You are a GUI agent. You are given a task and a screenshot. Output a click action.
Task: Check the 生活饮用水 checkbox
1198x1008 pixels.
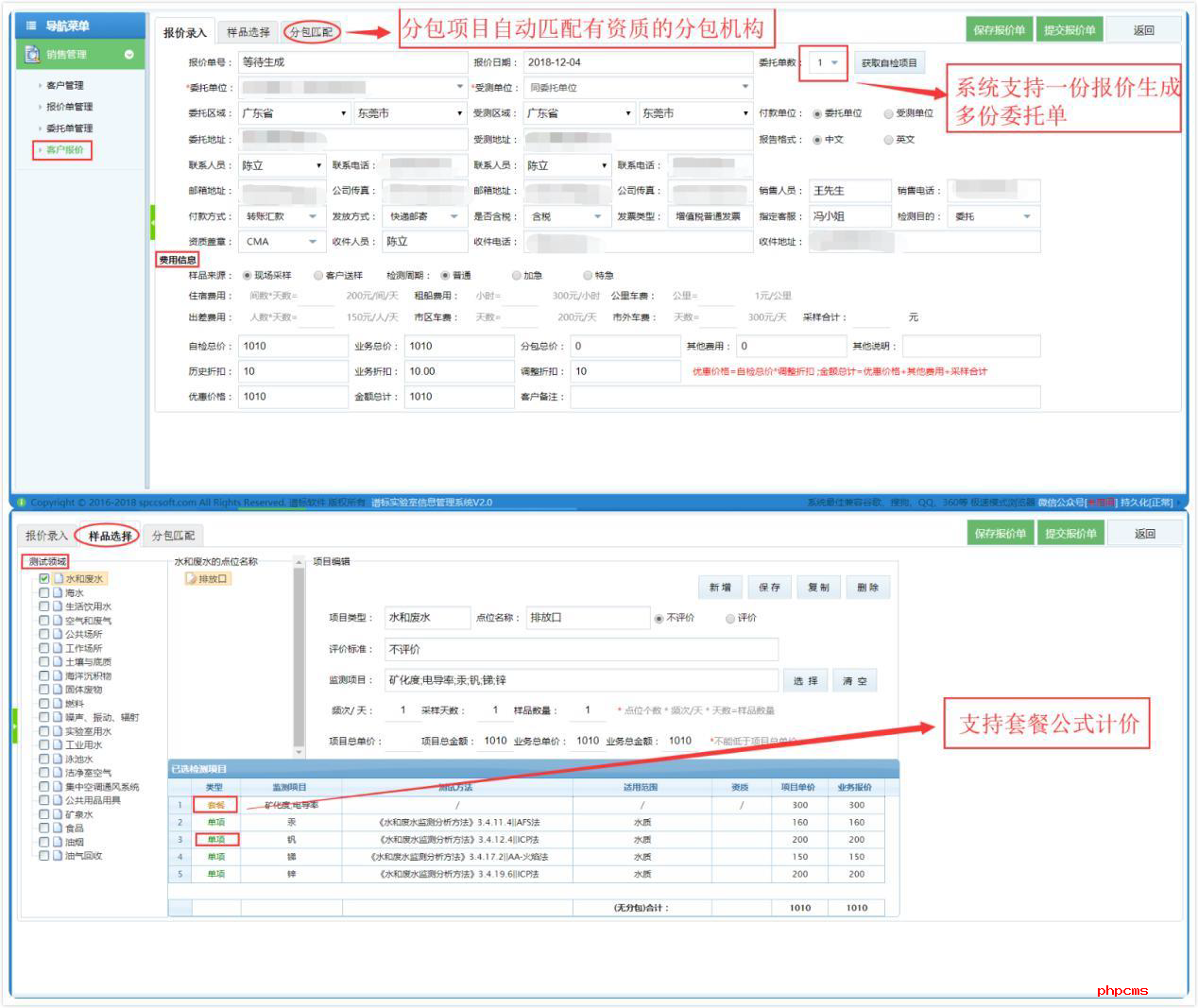point(44,607)
